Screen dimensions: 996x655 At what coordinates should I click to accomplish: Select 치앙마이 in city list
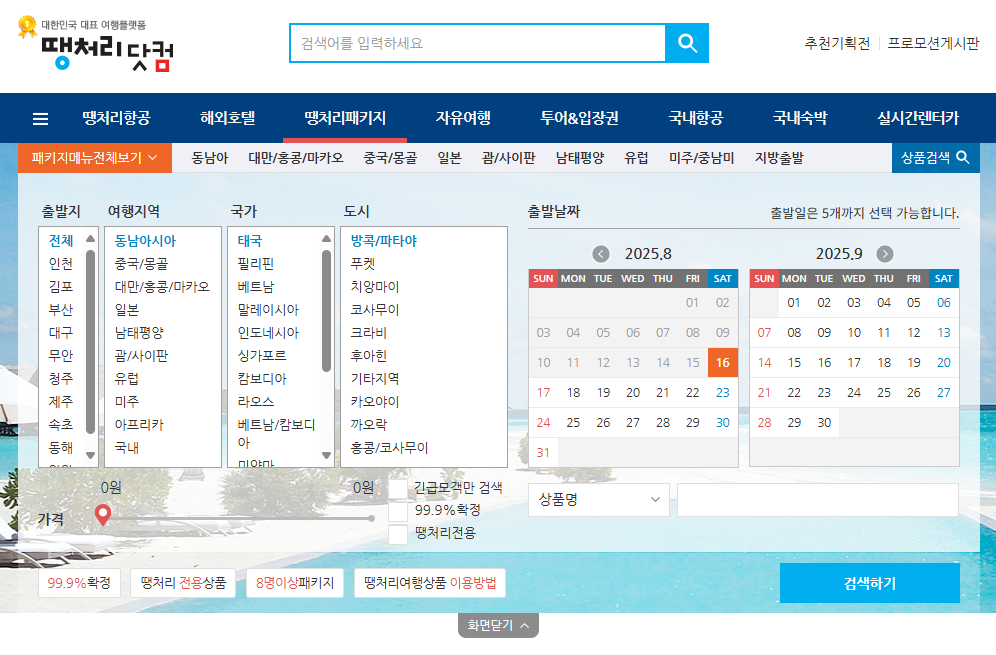pos(375,287)
